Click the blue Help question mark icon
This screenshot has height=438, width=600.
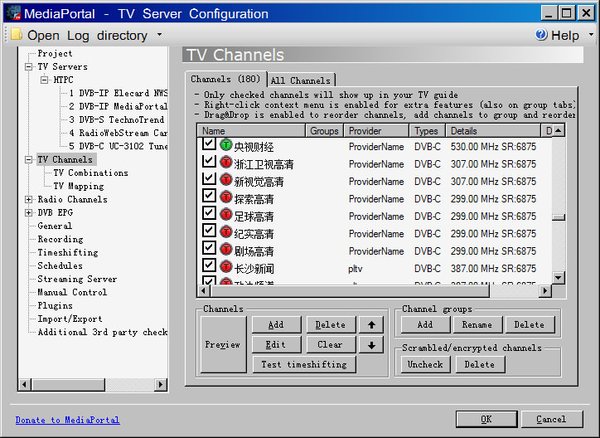pyautogui.click(x=541, y=35)
